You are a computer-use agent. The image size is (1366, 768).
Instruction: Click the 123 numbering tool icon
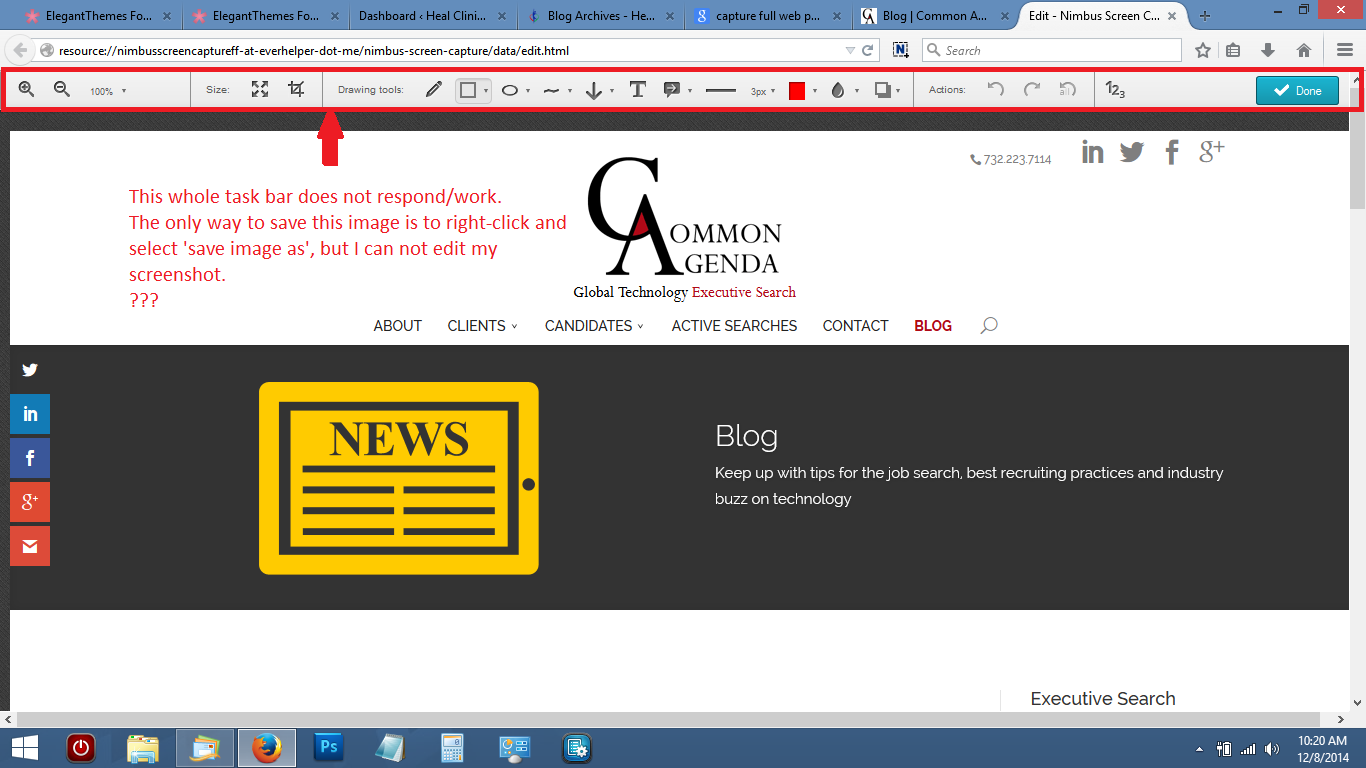tap(1115, 90)
